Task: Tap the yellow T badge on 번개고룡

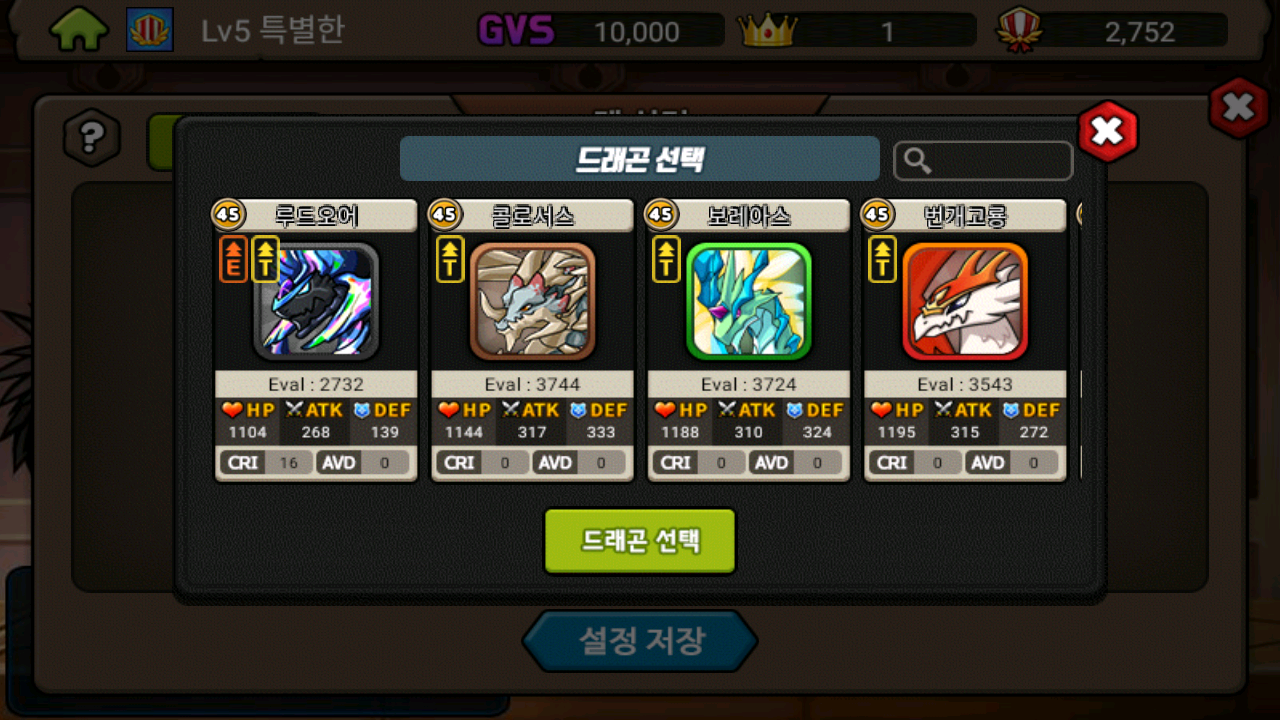Action: coord(883,260)
